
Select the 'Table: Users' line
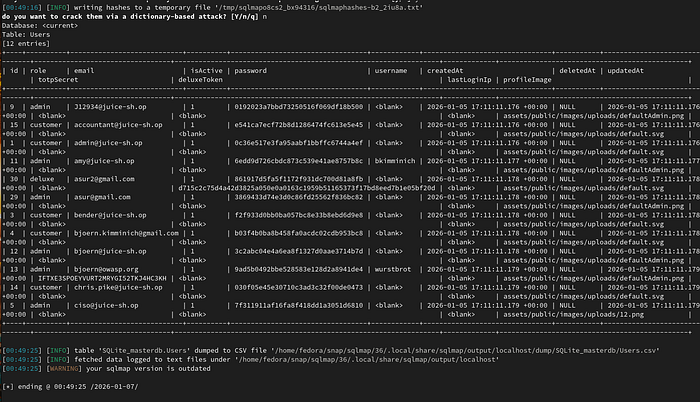[26, 34]
